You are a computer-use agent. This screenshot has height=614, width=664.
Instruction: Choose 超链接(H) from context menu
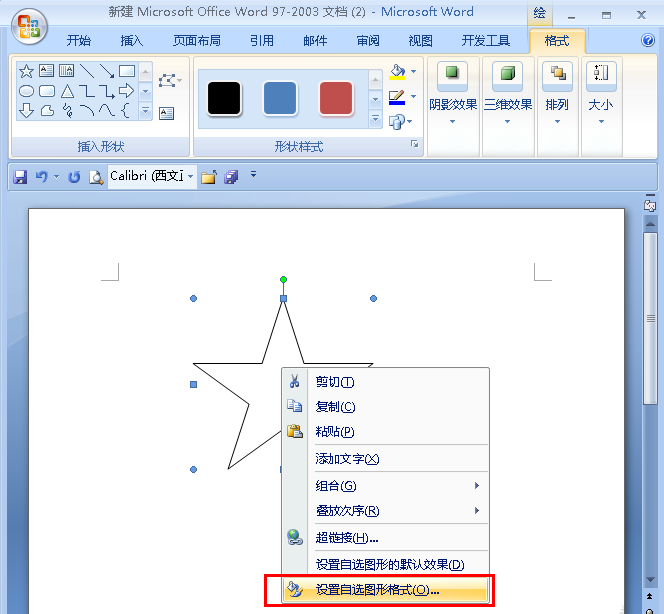click(x=386, y=537)
